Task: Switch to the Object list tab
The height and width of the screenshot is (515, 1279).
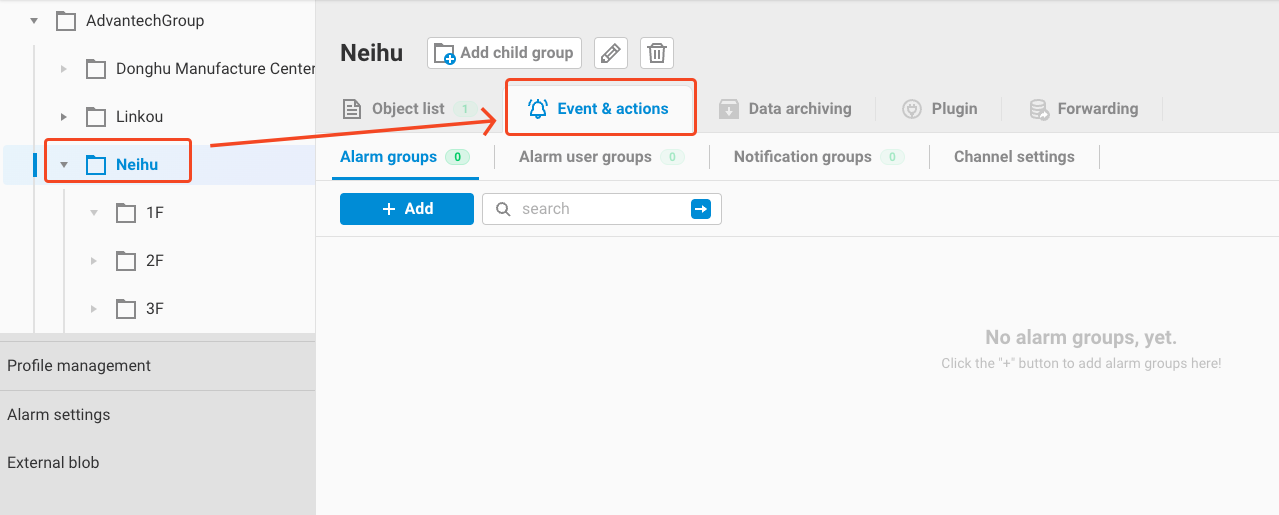Action: coord(408,109)
